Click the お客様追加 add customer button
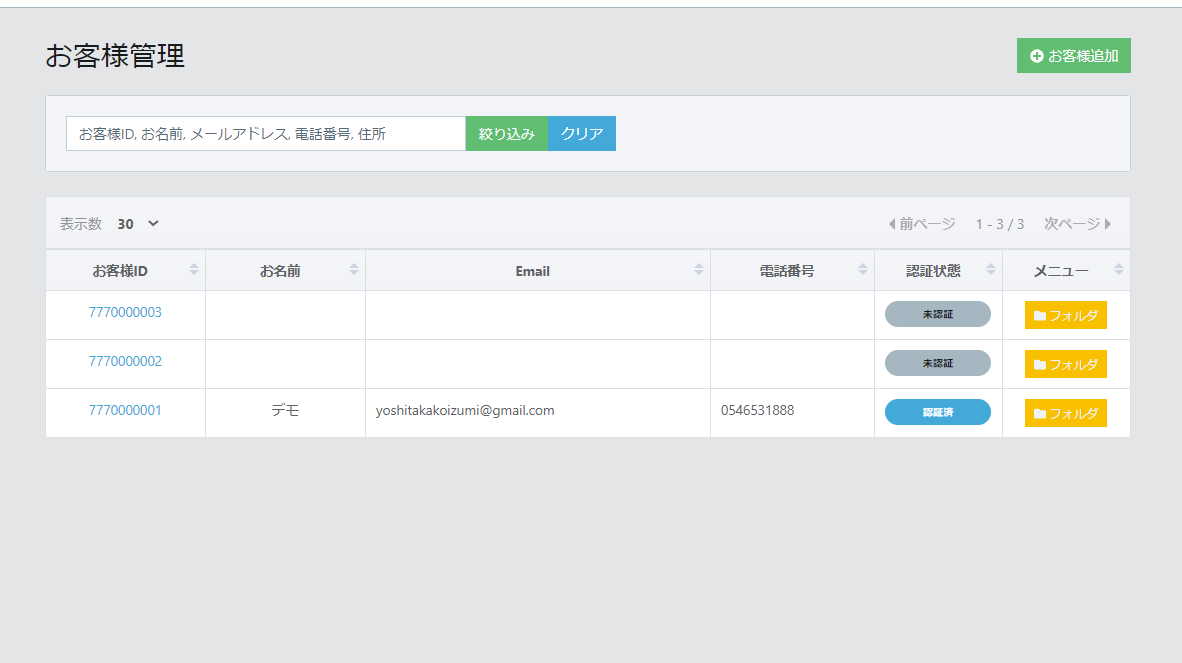This screenshot has width=1182, height=663. click(x=1073, y=56)
